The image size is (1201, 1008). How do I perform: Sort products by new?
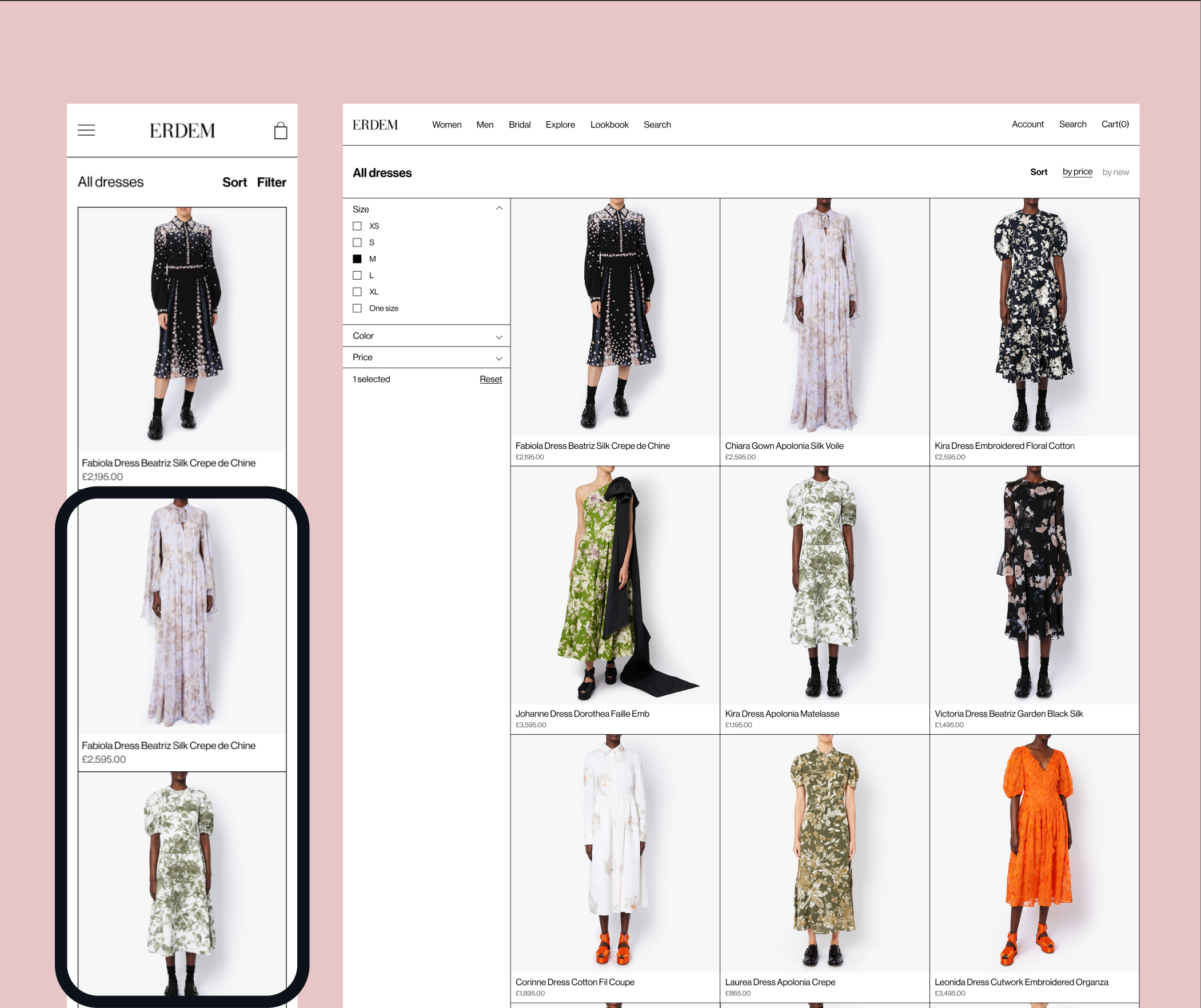(x=1115, y=172)
